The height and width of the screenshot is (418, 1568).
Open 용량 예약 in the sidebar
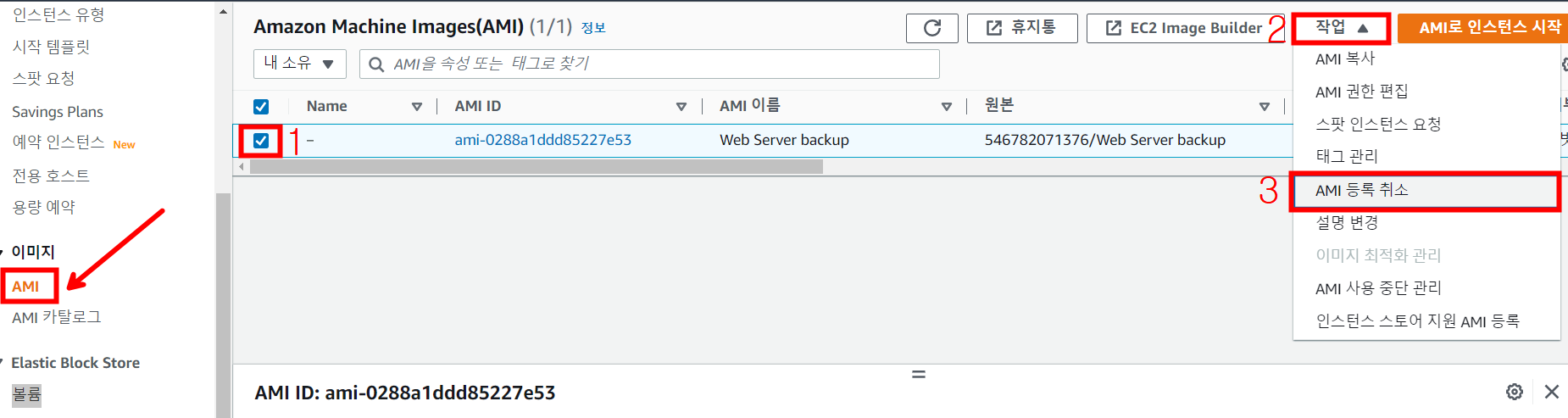43,207
